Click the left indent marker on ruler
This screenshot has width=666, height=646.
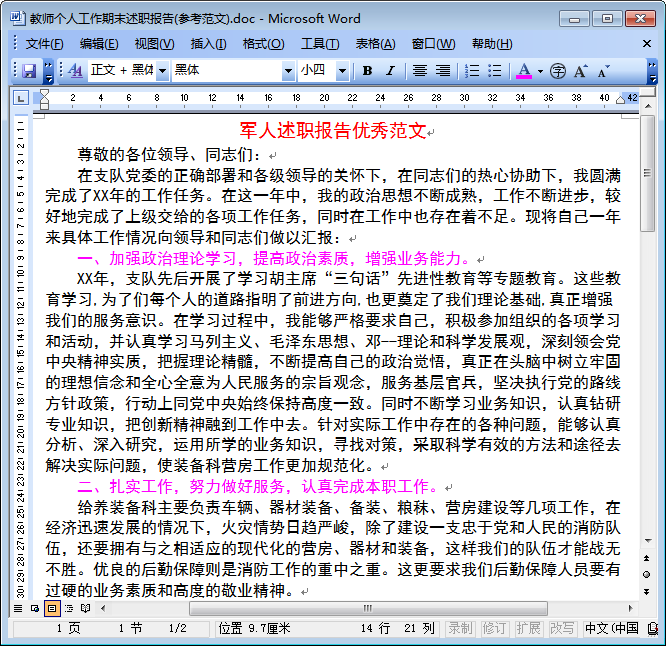(44, 105)
